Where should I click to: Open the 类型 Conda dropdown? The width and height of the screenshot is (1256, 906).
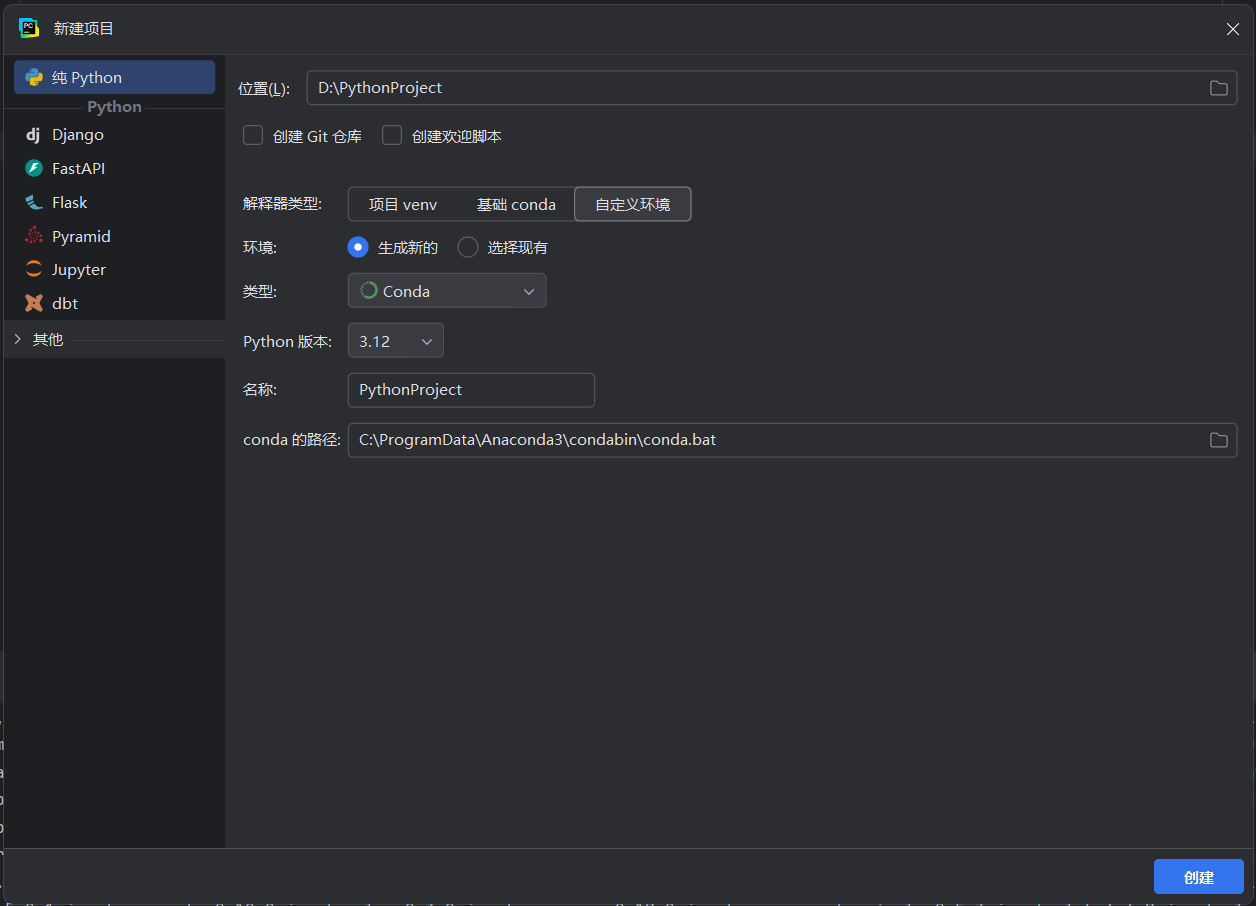447,291
